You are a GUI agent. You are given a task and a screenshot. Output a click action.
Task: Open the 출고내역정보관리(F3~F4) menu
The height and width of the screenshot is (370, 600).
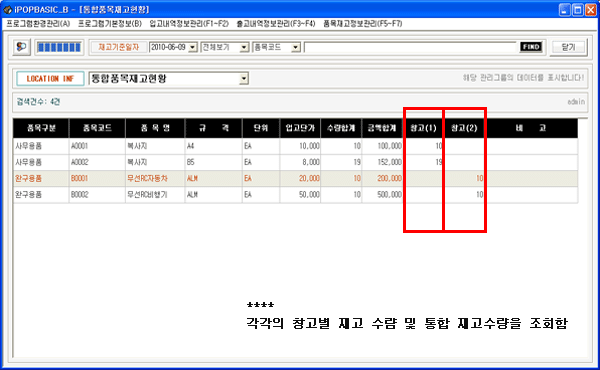pyautogui.click(x=276, y=24)
